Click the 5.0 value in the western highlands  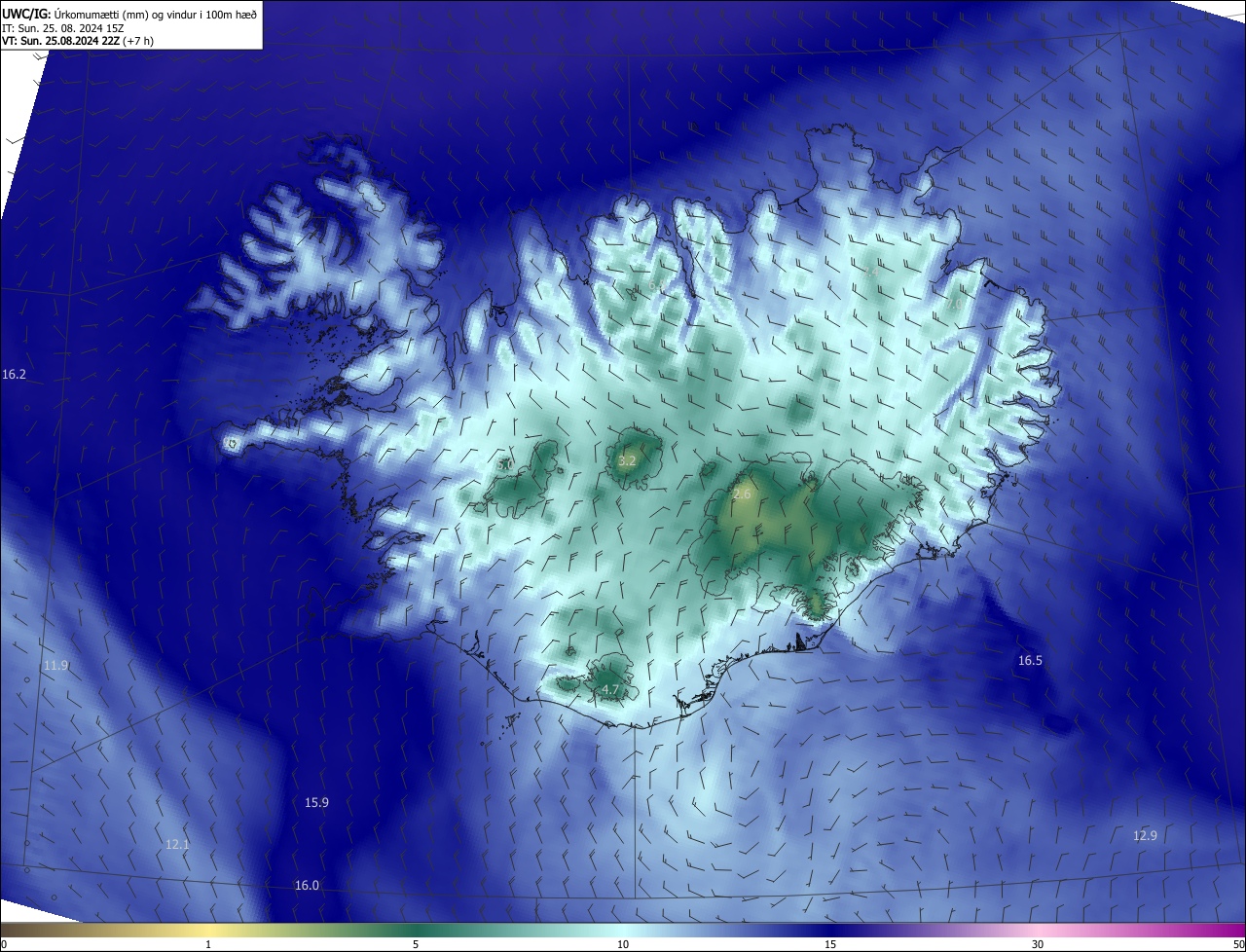pos(505,466)
